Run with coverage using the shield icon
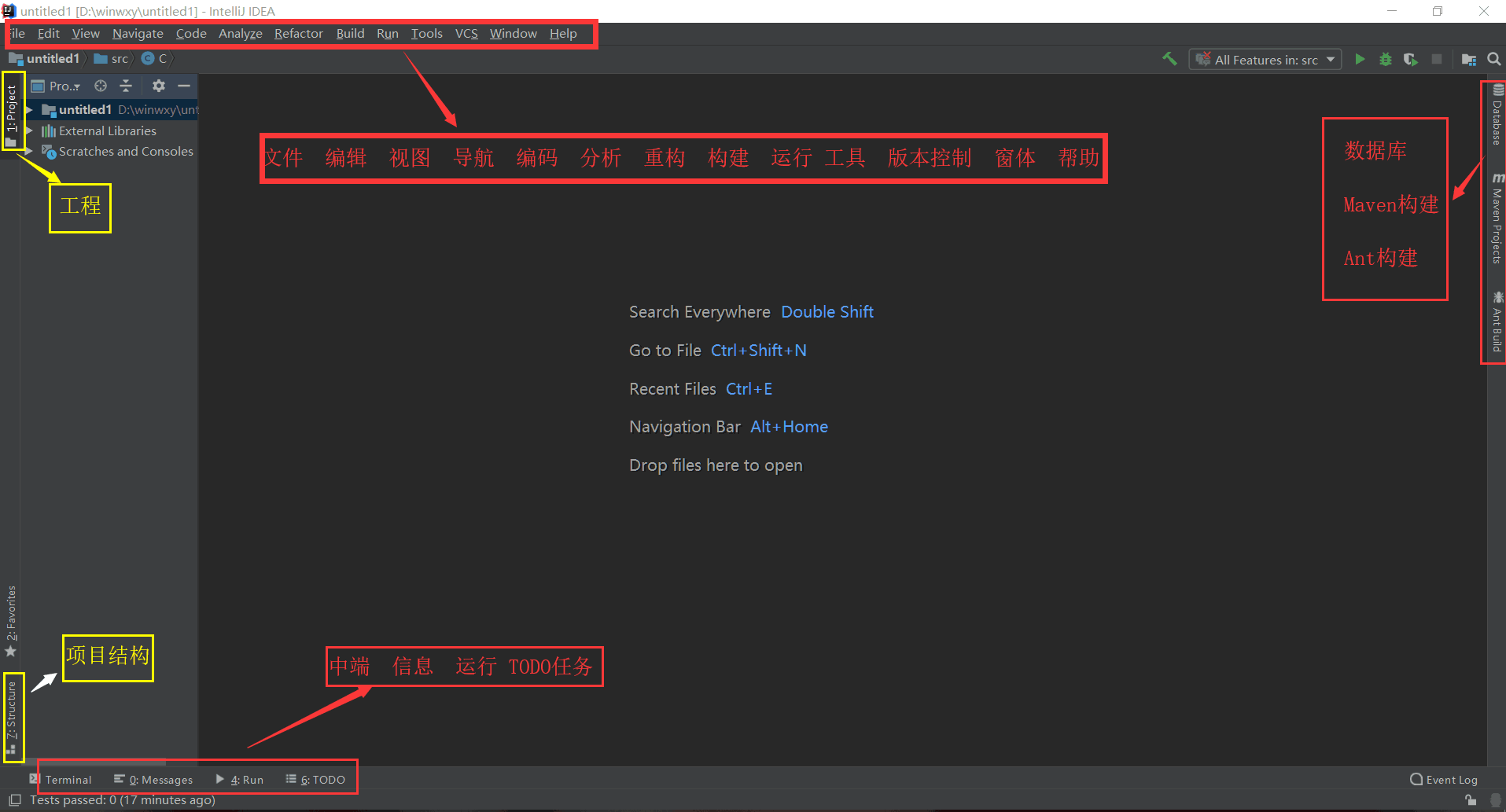This screenshot has height=812, width=1506. 1411,59
